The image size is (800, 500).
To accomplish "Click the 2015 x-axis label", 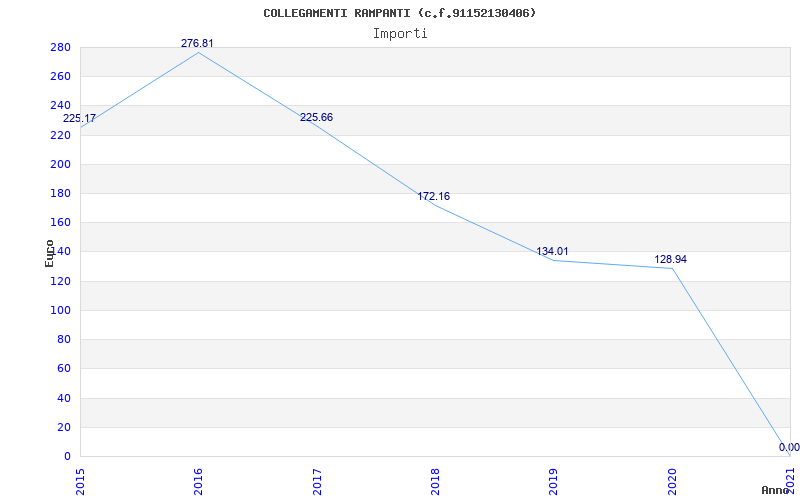I will (80, 482).
